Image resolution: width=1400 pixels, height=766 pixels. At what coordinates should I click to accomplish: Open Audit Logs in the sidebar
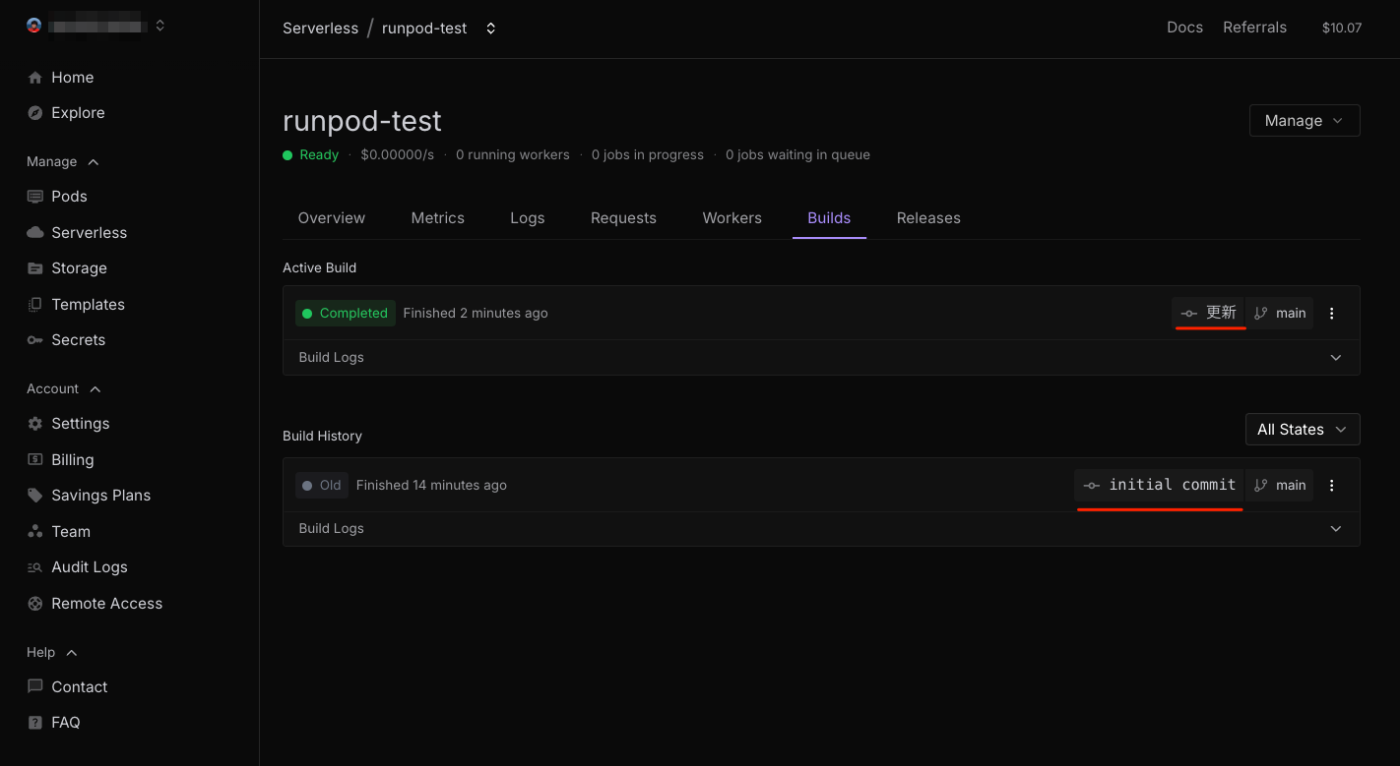[89, 567]
